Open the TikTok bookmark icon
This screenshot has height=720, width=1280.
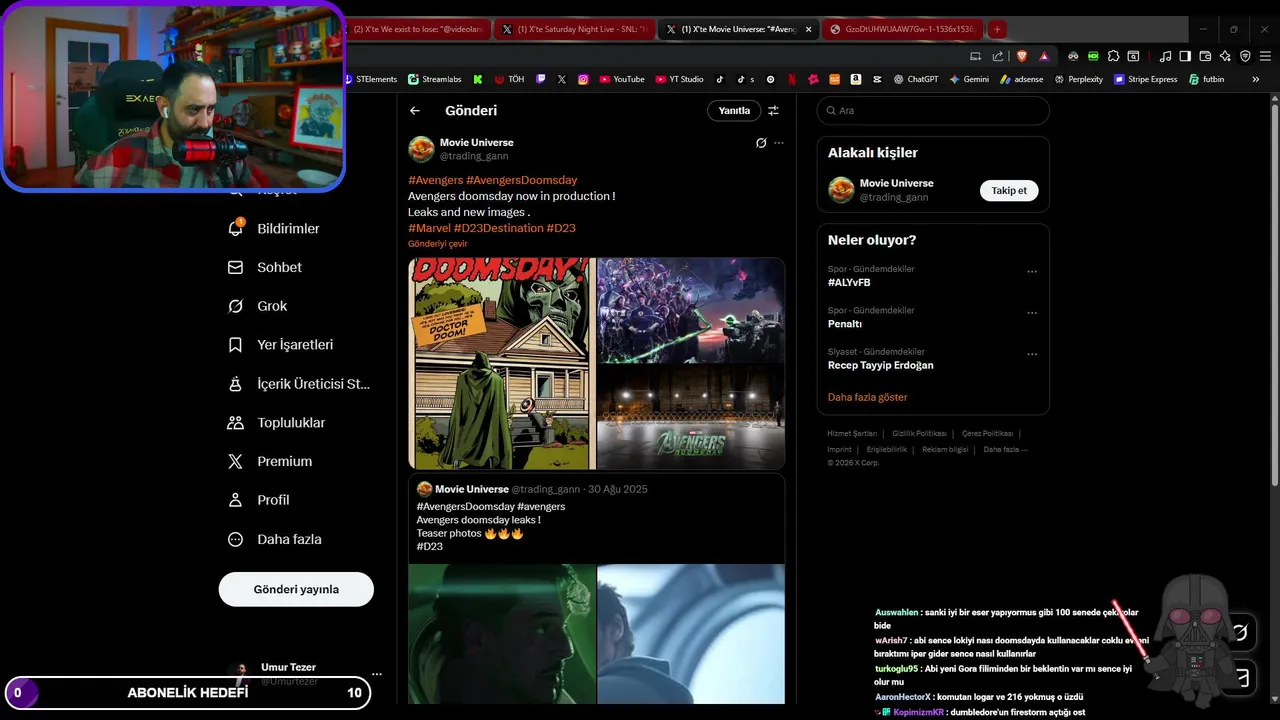[719, 79]
